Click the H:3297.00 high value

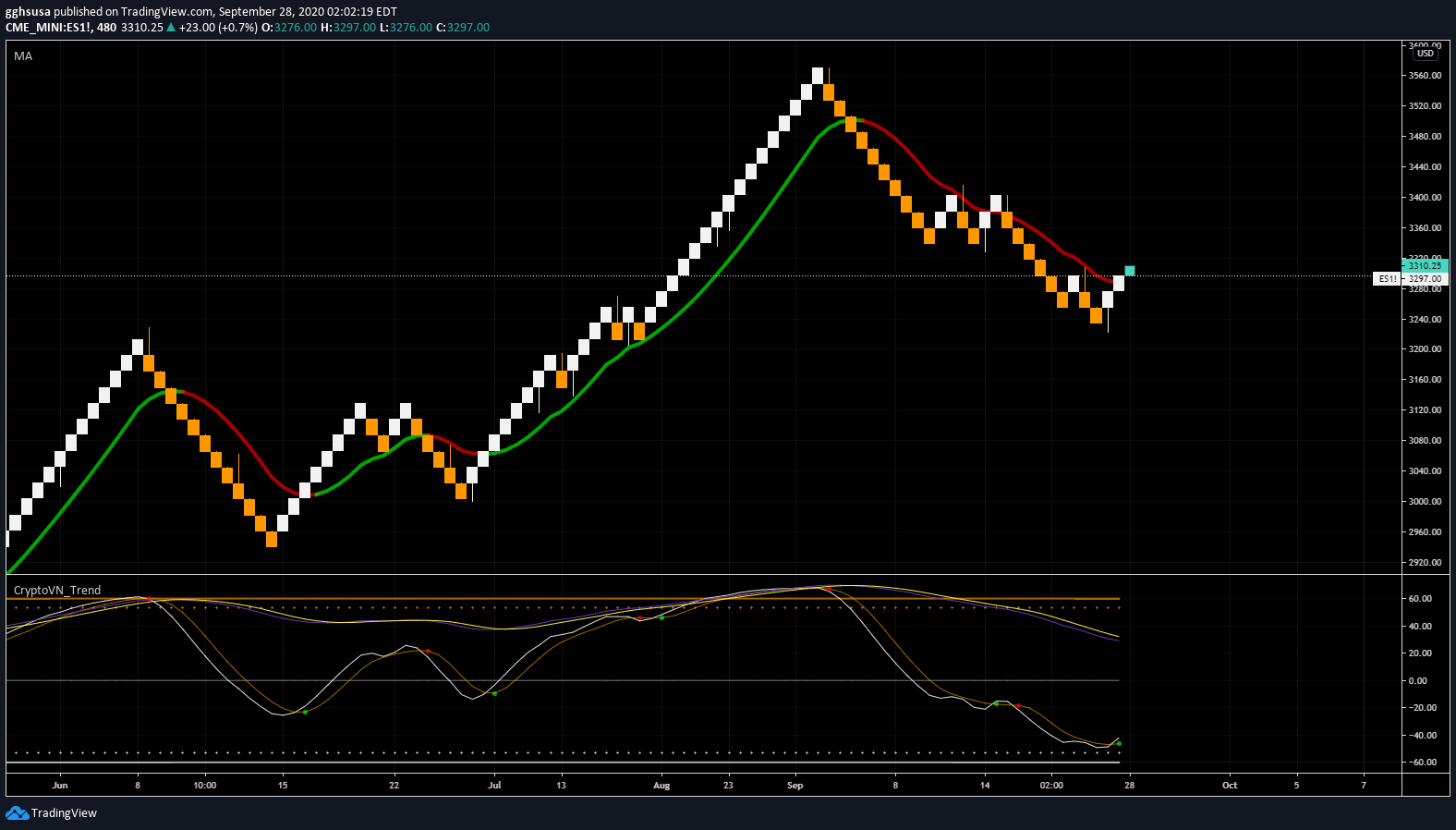348,27
